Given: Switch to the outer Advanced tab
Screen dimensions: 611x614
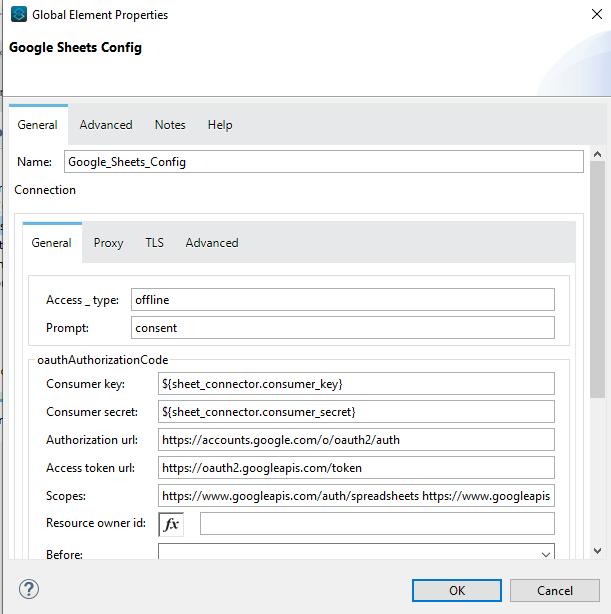Looking at the screenshot, I should [x=106, y=125].
